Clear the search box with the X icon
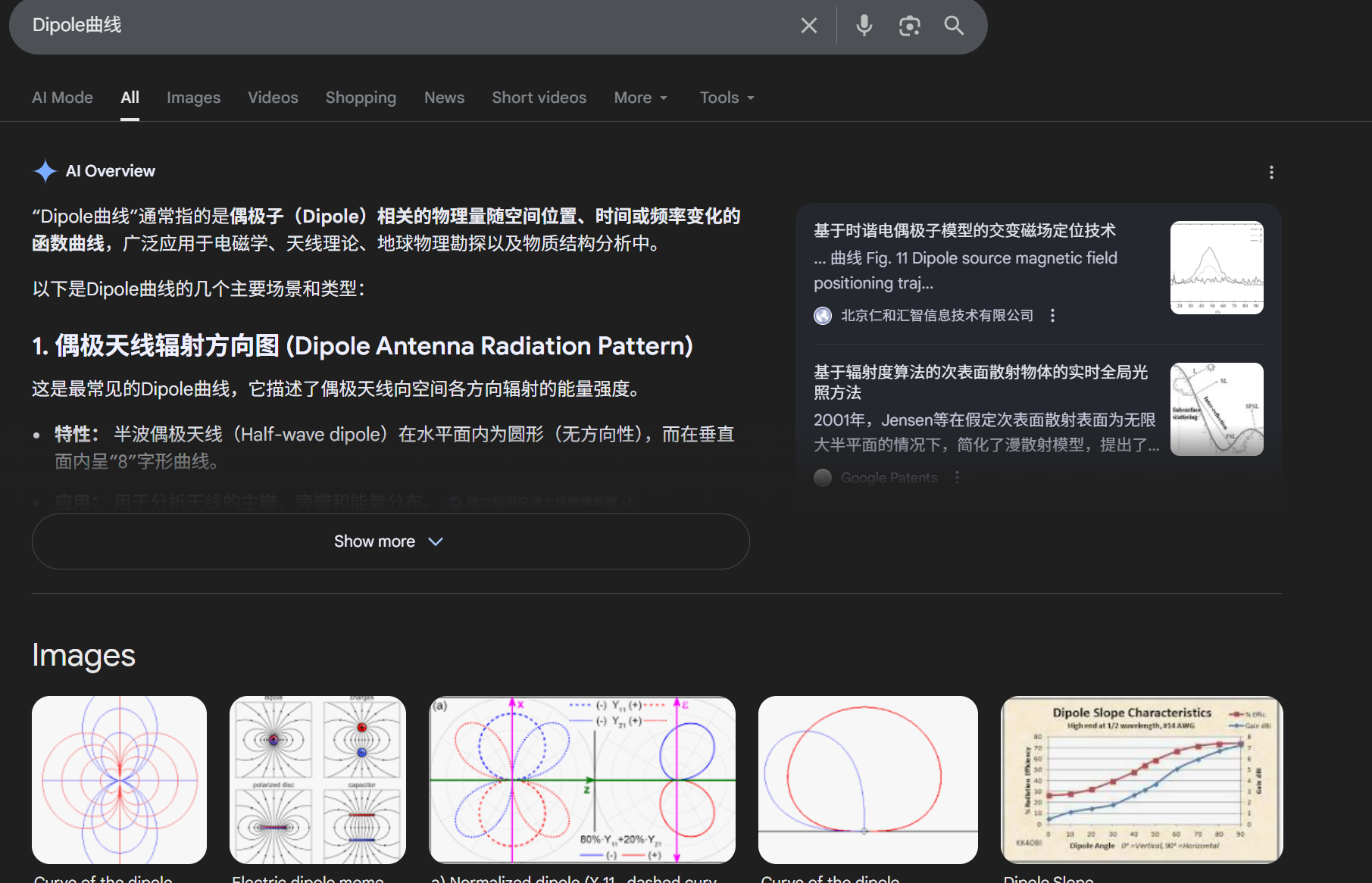The image size is (1372, 883). [808, 26]
